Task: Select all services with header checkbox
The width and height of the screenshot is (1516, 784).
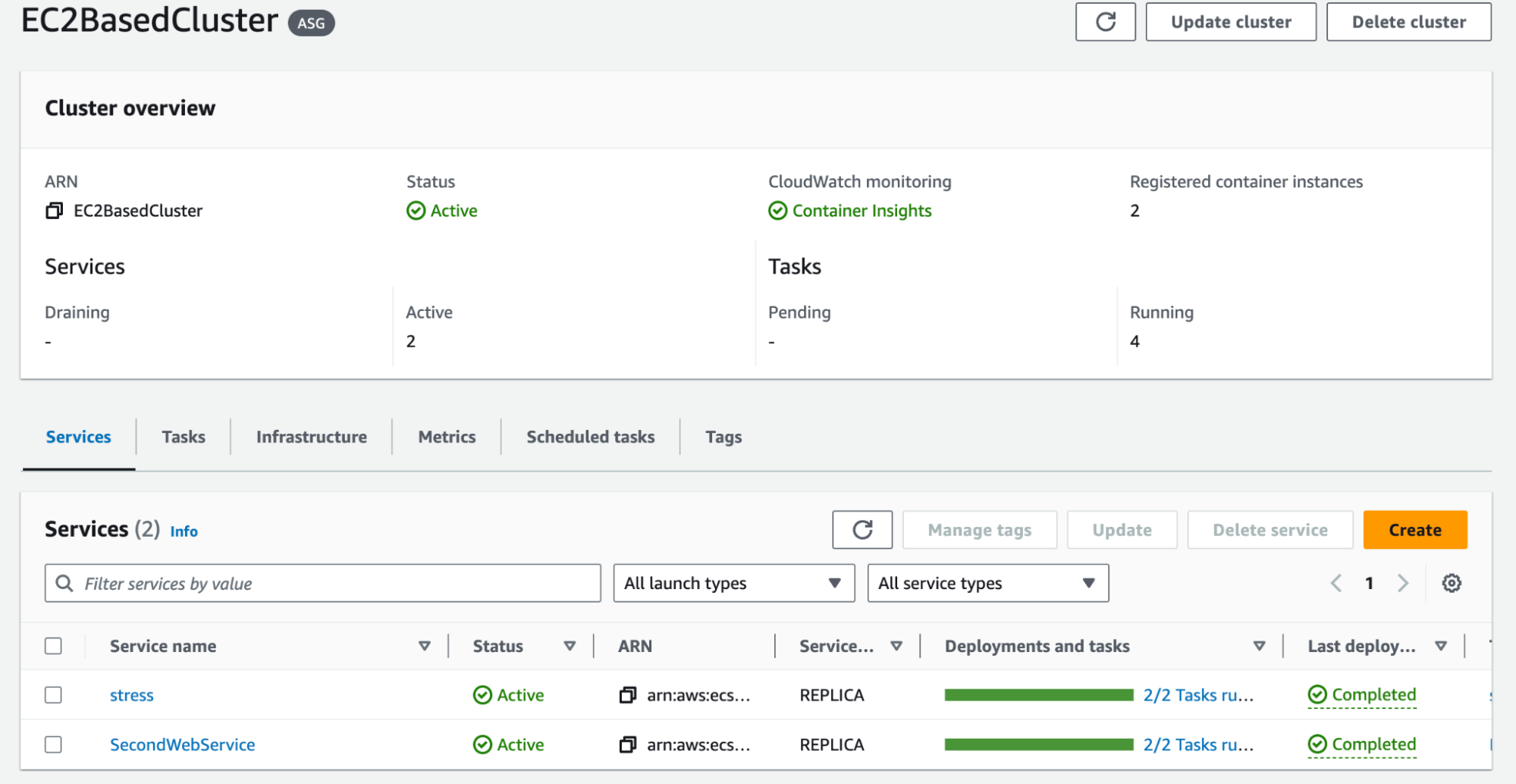Action: (x=53, y=646)
